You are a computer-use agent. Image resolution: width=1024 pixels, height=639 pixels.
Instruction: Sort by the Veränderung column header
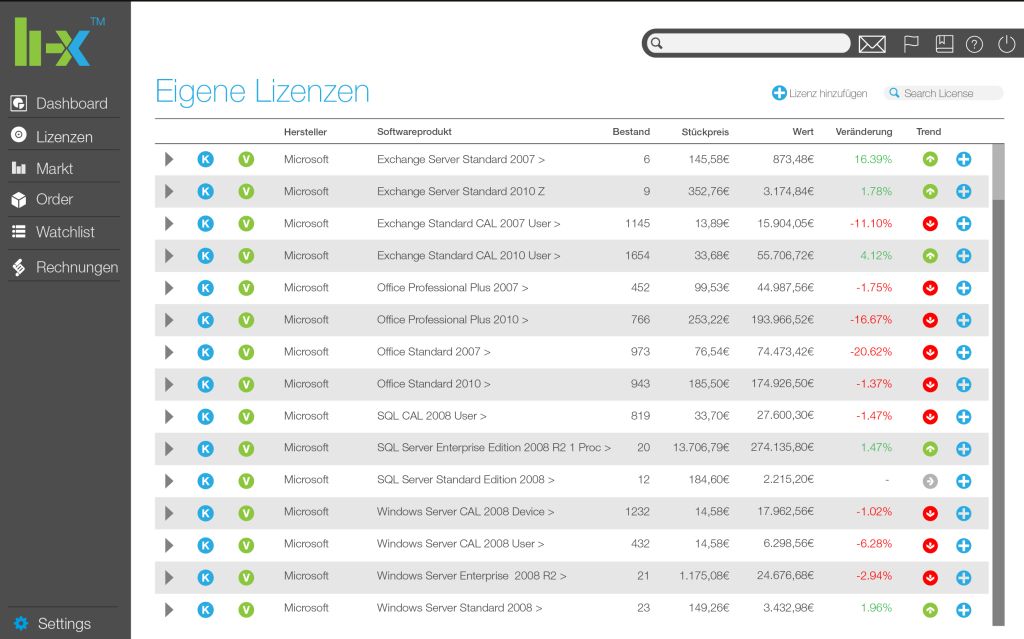coord(863,132)
